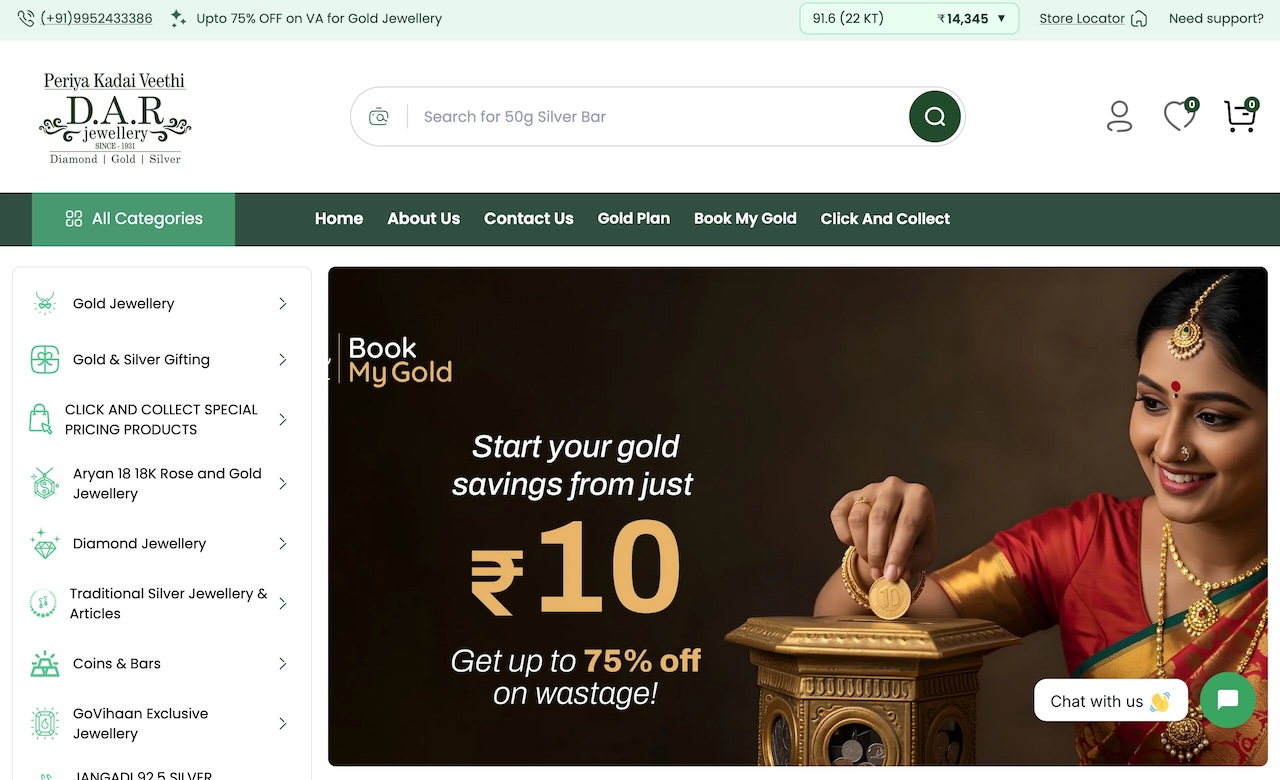
Task: Call the phone number link
Action: (x=96, y=19)
